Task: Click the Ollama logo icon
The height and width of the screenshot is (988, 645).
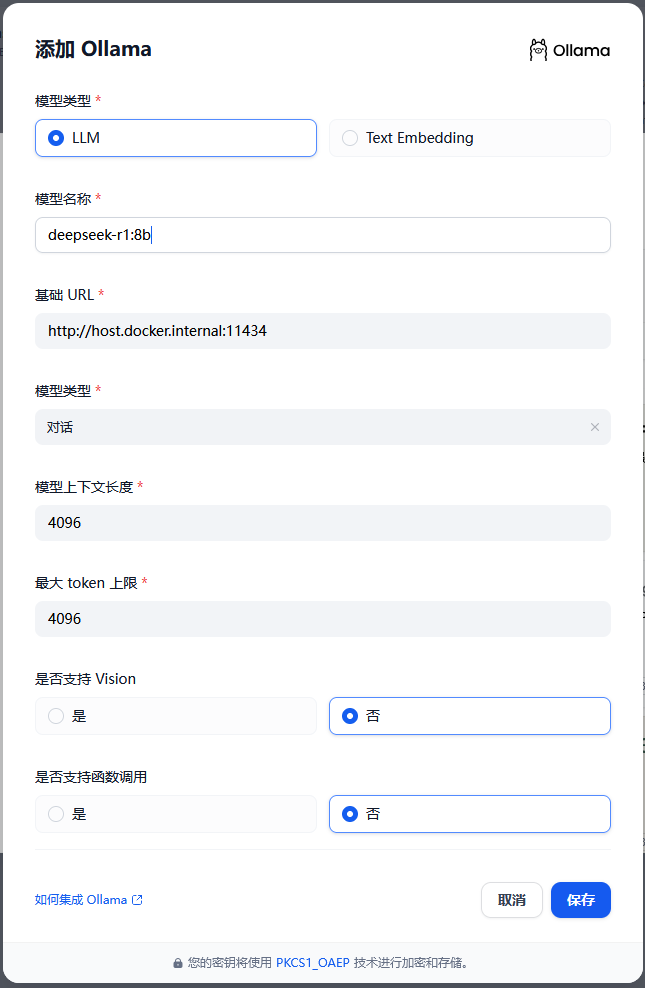Action: pos(538,50)
